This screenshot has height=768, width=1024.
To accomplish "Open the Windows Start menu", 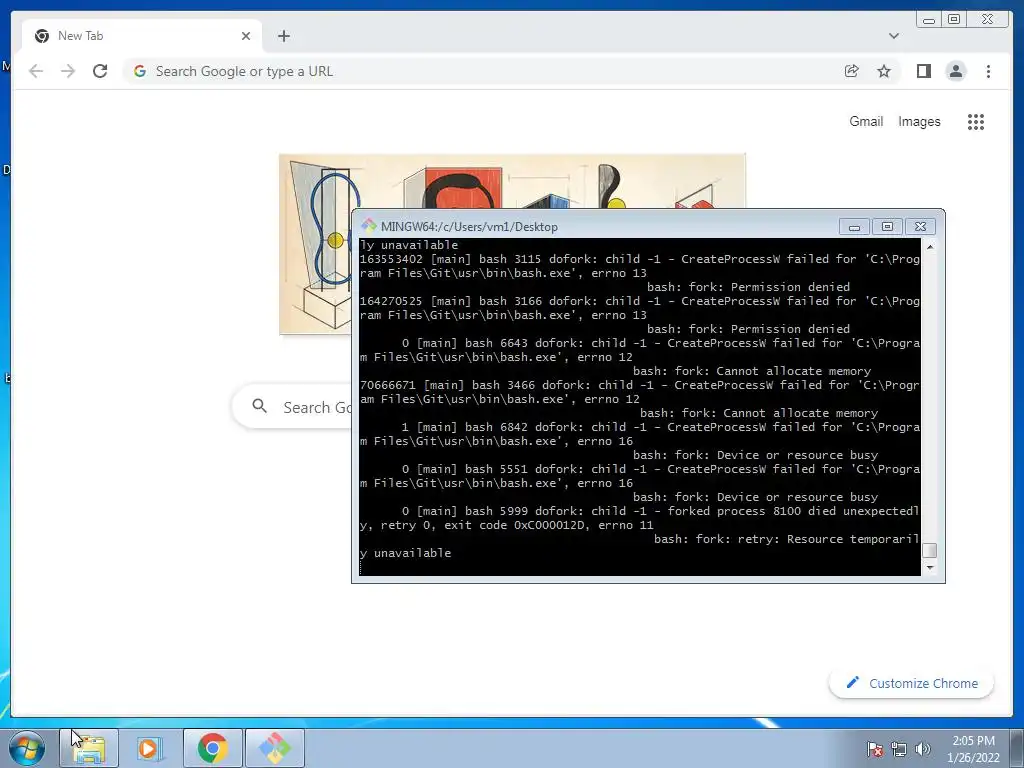I will pyautogui.click(x=27, y=748).
